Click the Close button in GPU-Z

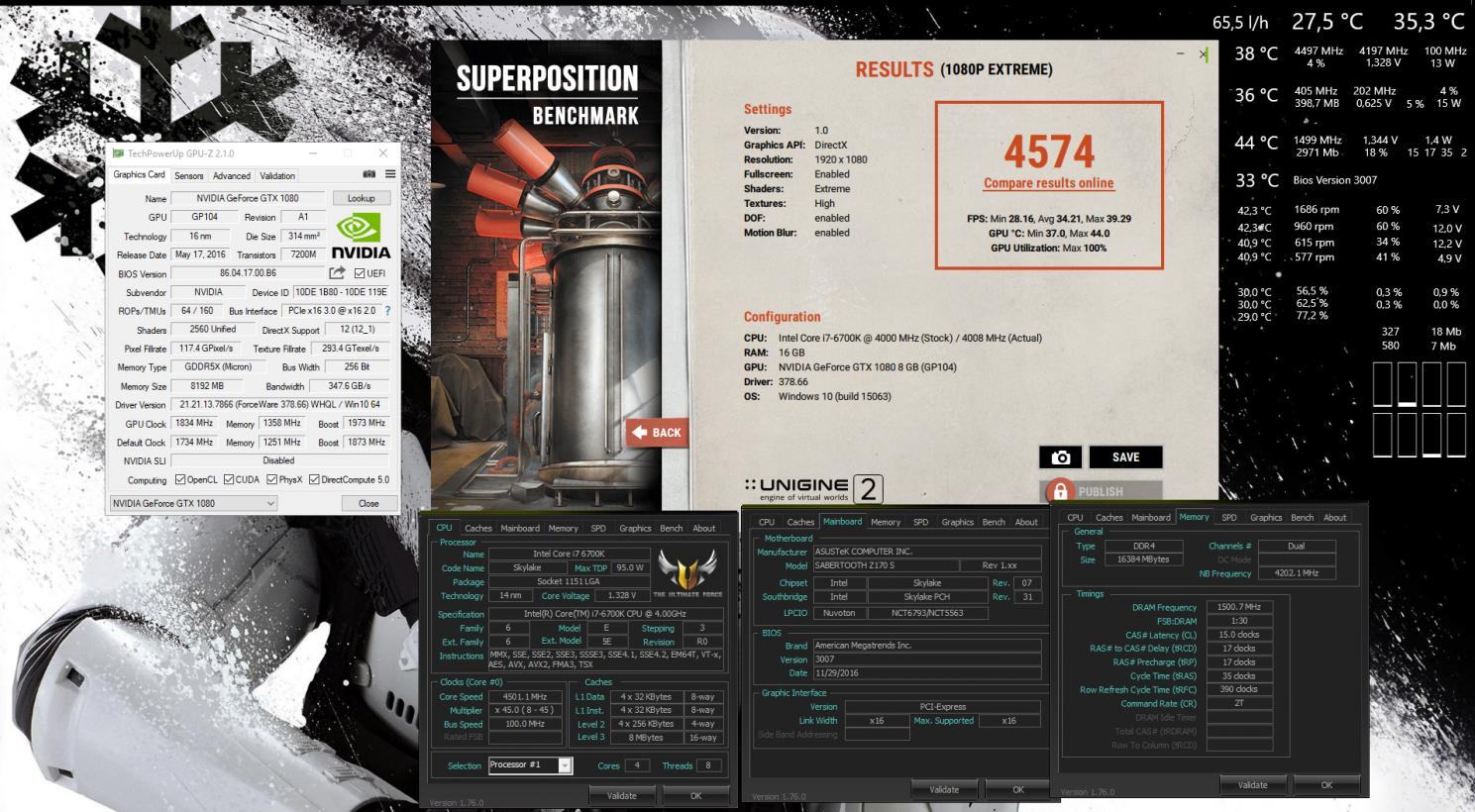pyautogui.click(x=369, y=503)
